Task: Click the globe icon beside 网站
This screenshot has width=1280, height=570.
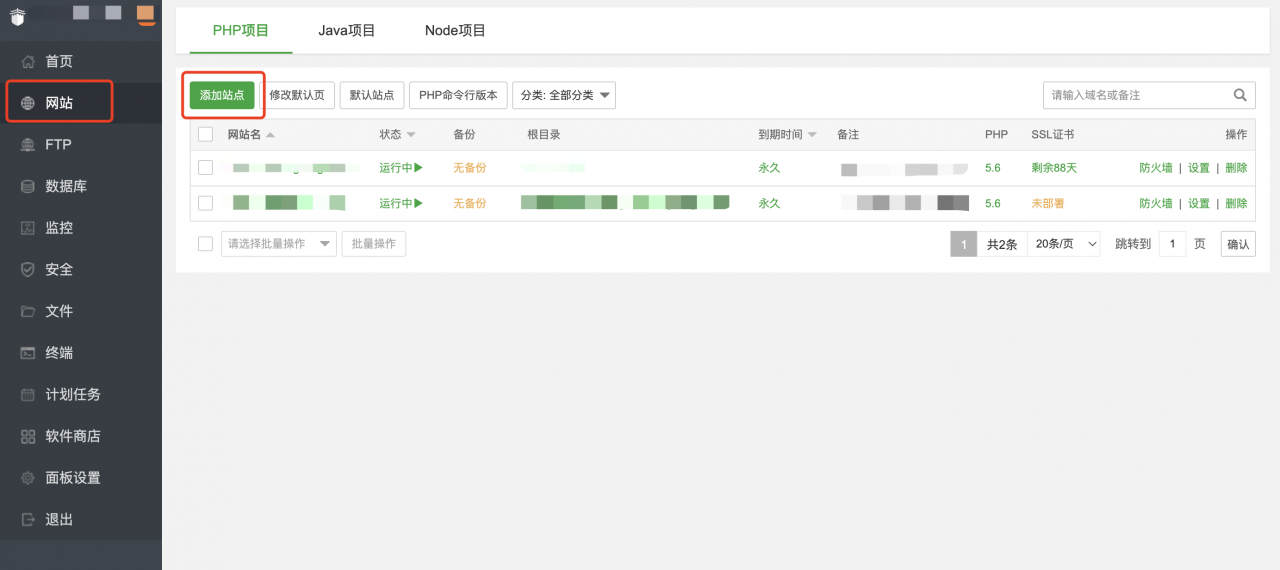Action: point(28,103)
